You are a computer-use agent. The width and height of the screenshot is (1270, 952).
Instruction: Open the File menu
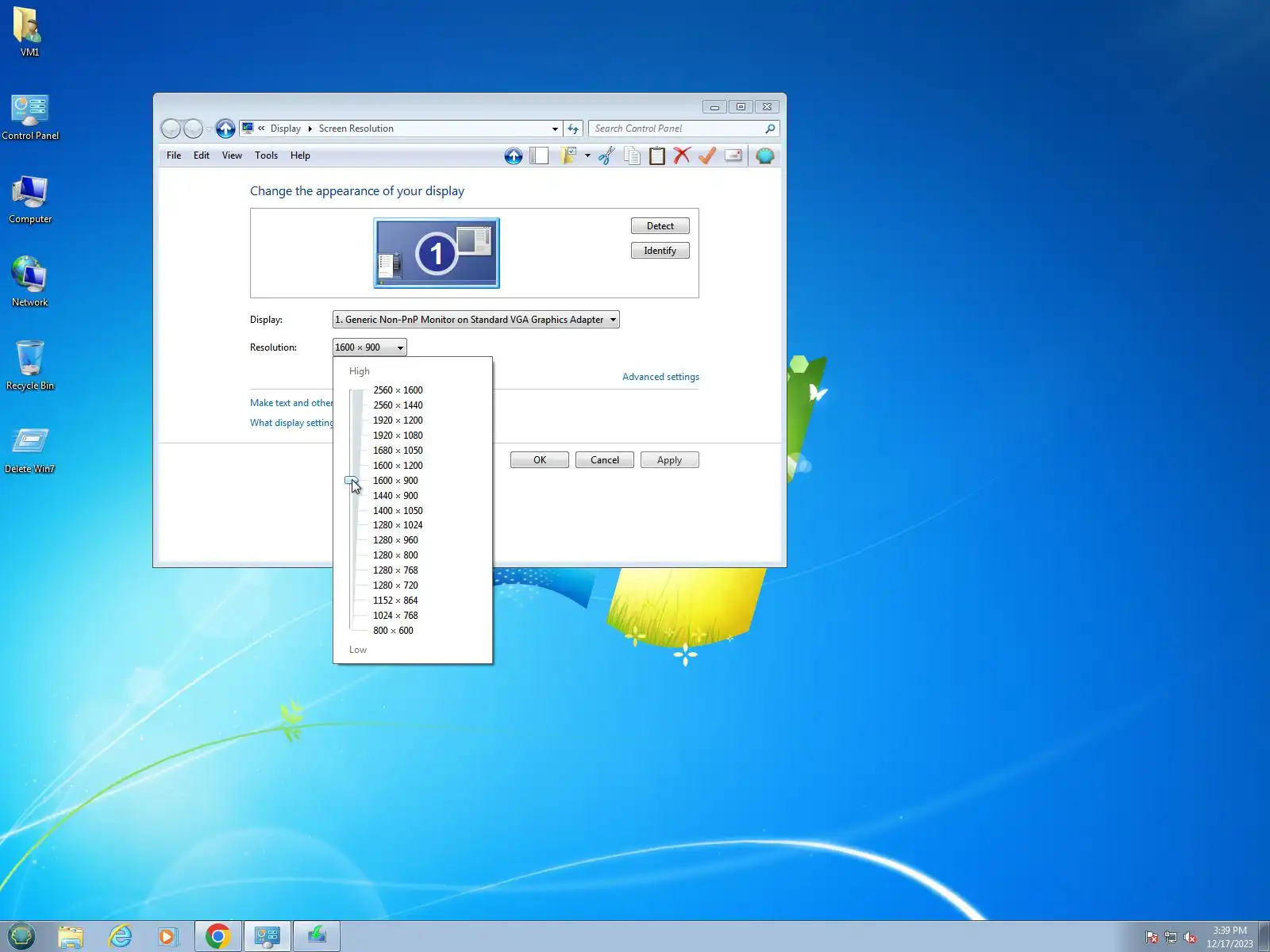174,155
